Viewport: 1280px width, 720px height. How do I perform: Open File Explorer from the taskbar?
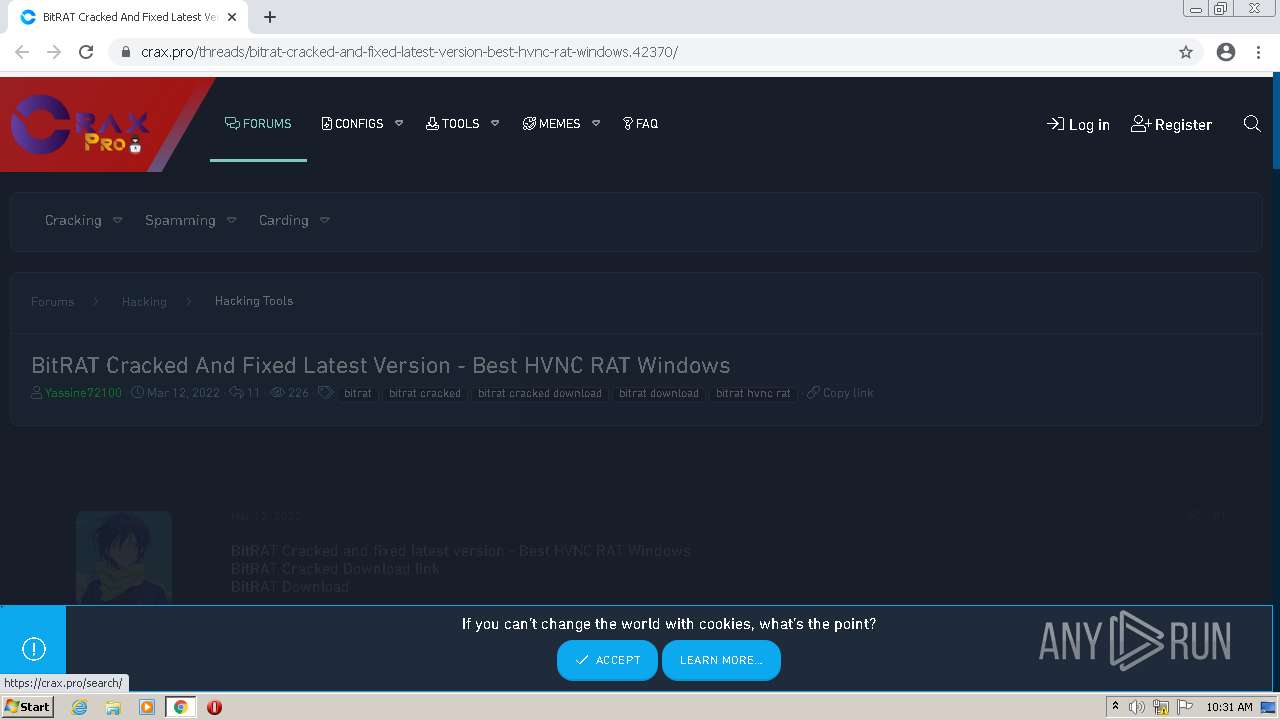coord(113,707)
